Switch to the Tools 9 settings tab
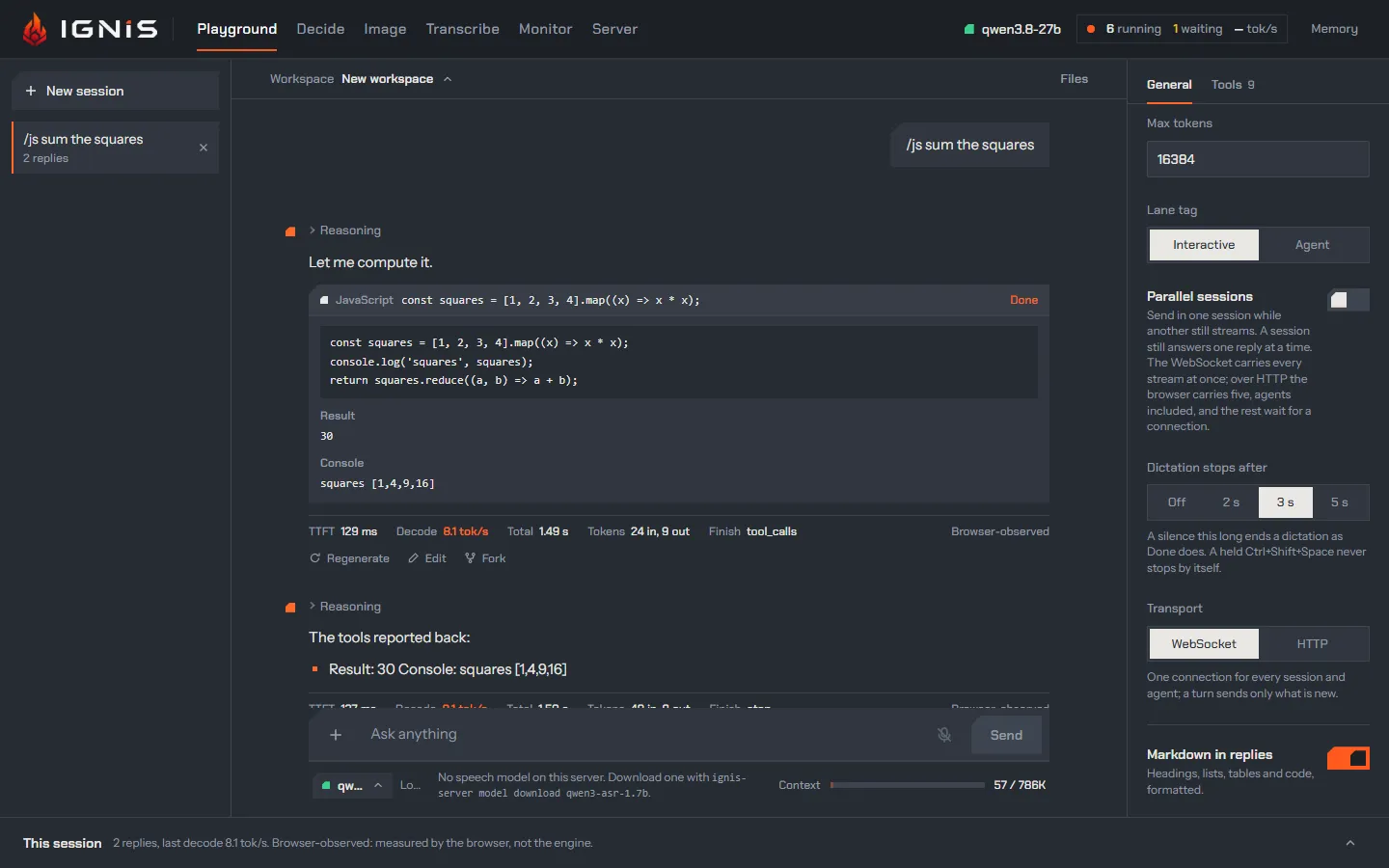 [x=1233, y=85]
